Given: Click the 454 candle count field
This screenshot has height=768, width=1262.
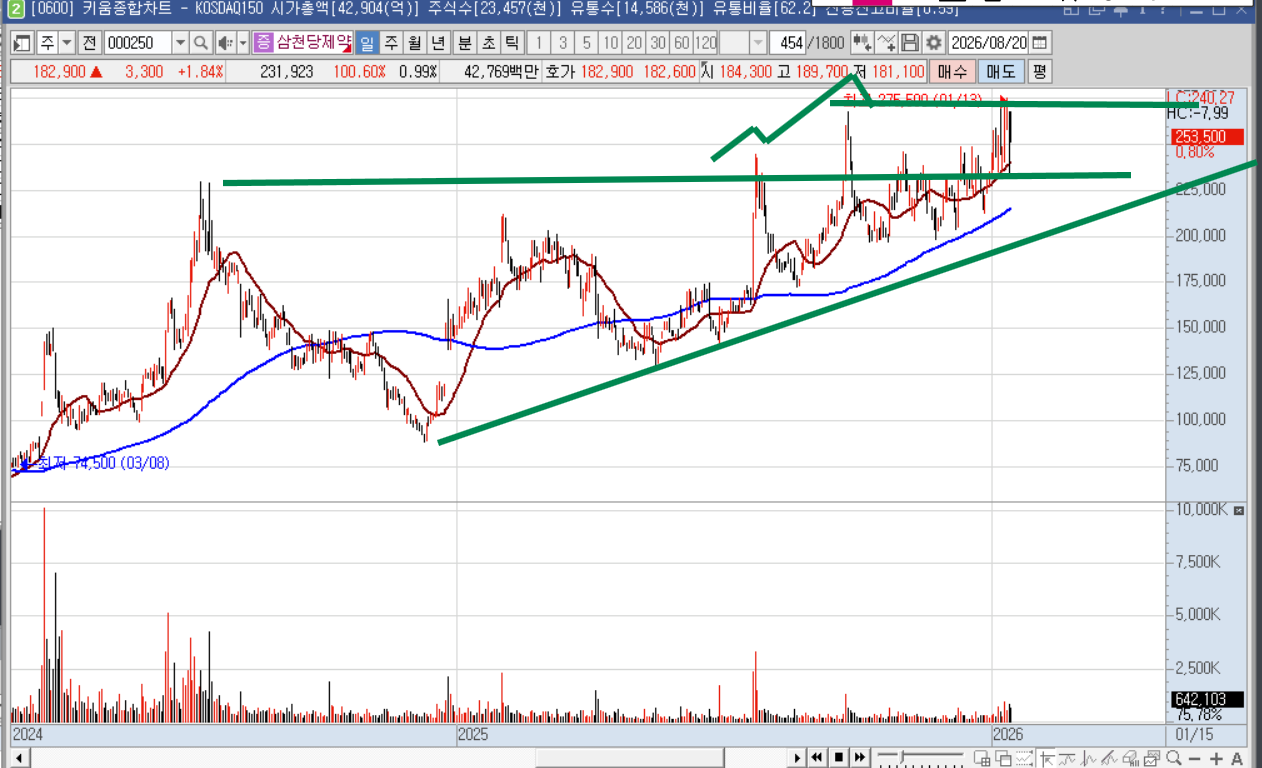Looking at the screenshot, I should 789,43.
